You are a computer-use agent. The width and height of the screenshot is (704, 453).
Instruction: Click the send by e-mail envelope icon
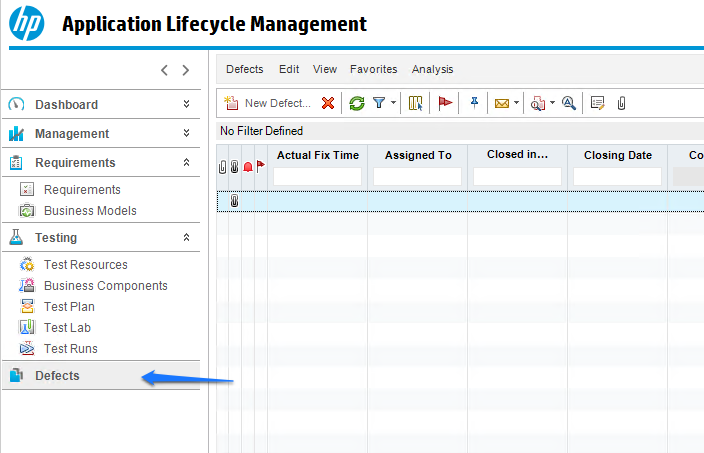click(502, 103)
